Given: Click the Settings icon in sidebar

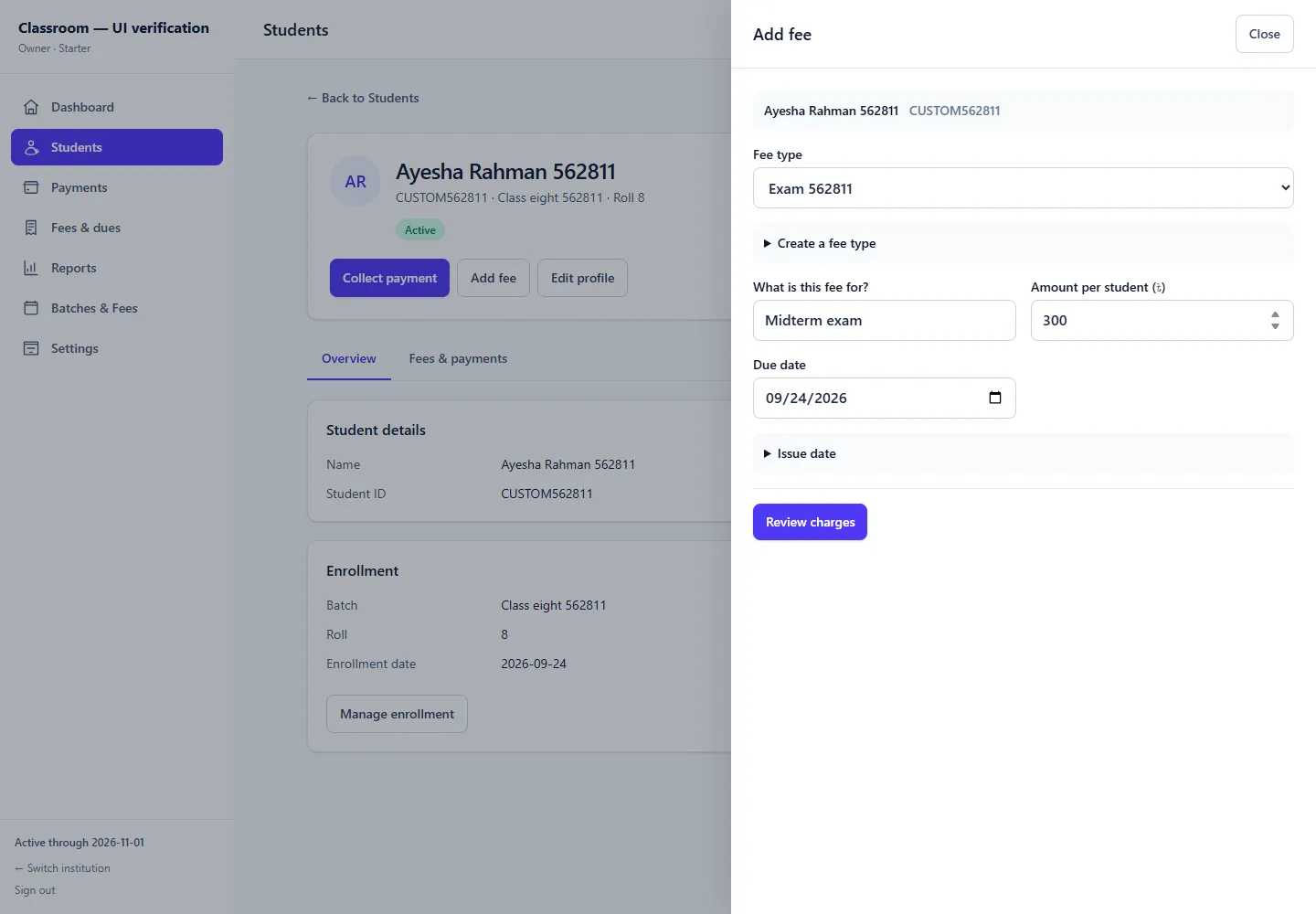Looking at the screenshot, I should tap(31, 348).
